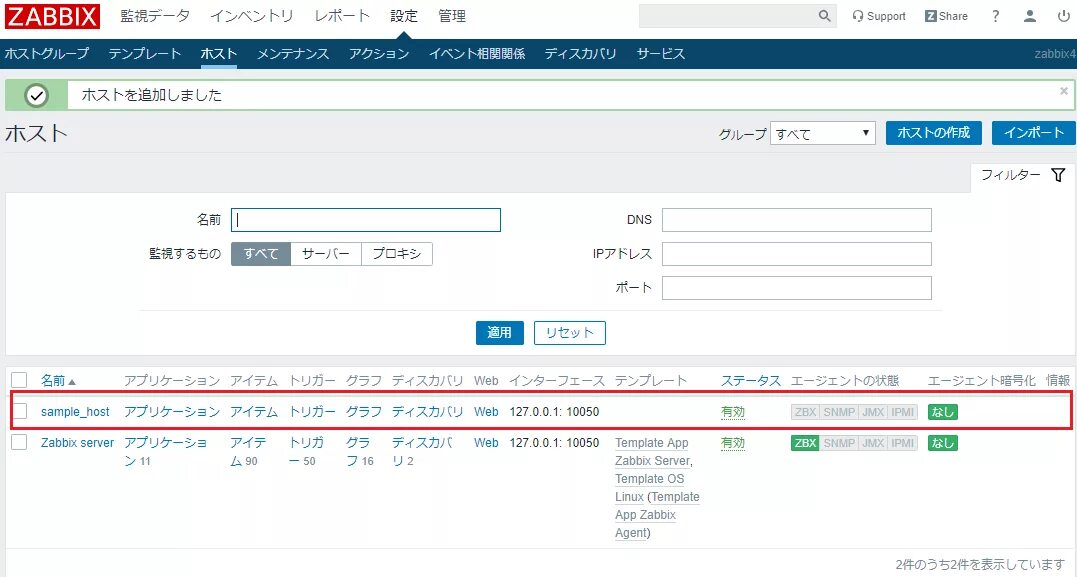Screen dimensions: 1077x577
Task: Apply the filter with 適用
Action: coord(499,332)
